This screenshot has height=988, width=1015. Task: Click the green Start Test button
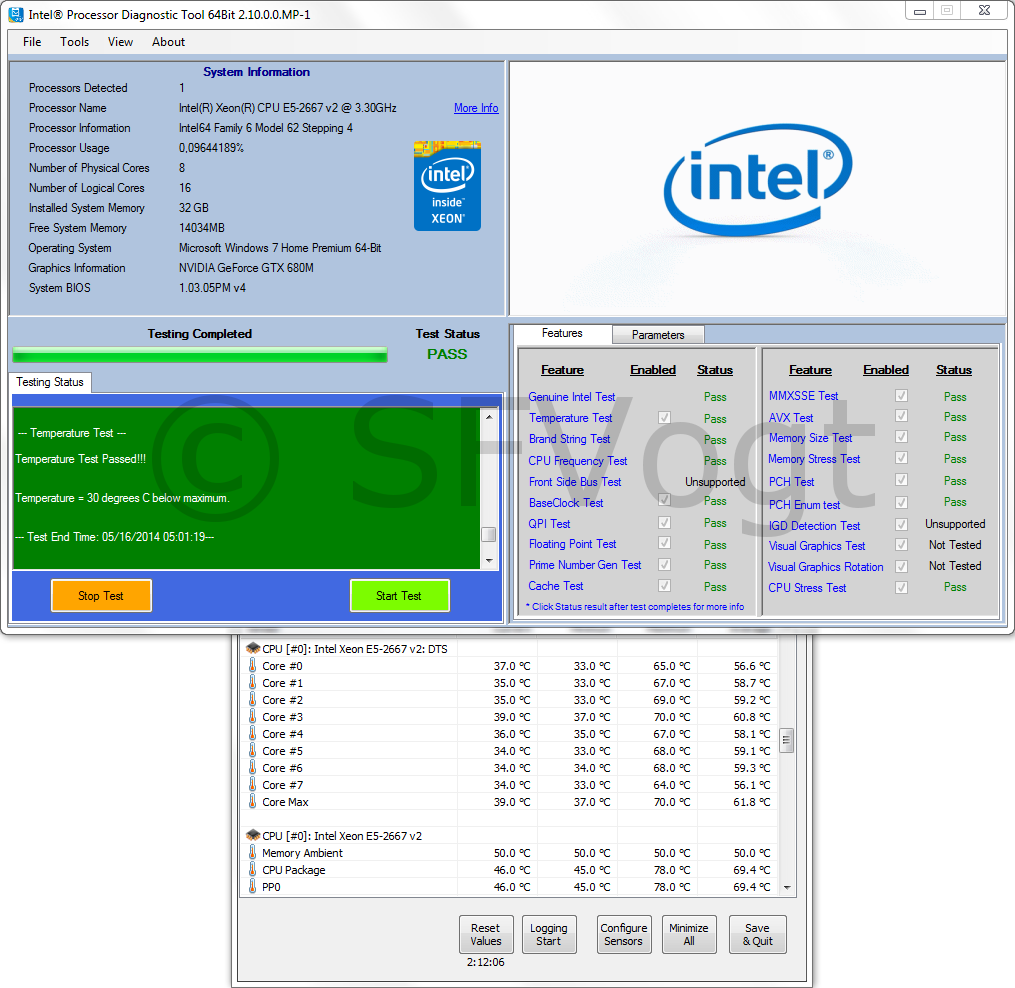click(399, 596)
